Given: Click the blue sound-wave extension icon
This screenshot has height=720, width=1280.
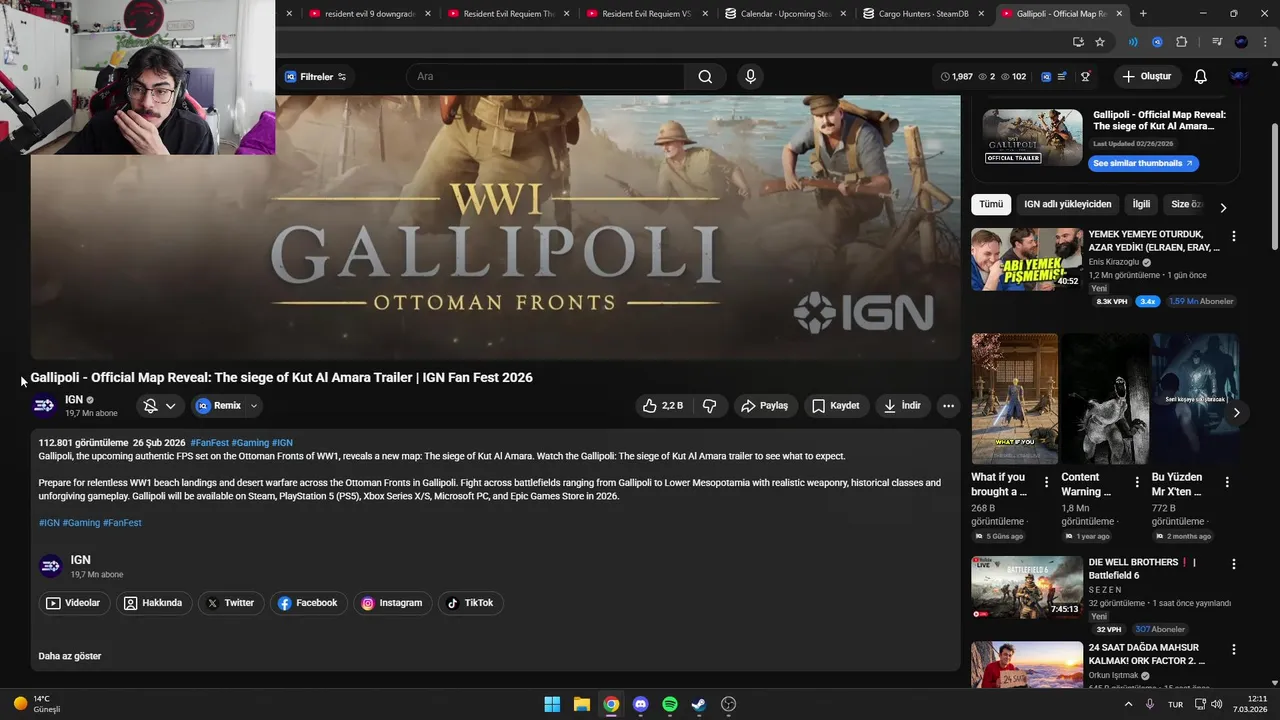Looking at the screenshot, I should [x=1133, y=42].
